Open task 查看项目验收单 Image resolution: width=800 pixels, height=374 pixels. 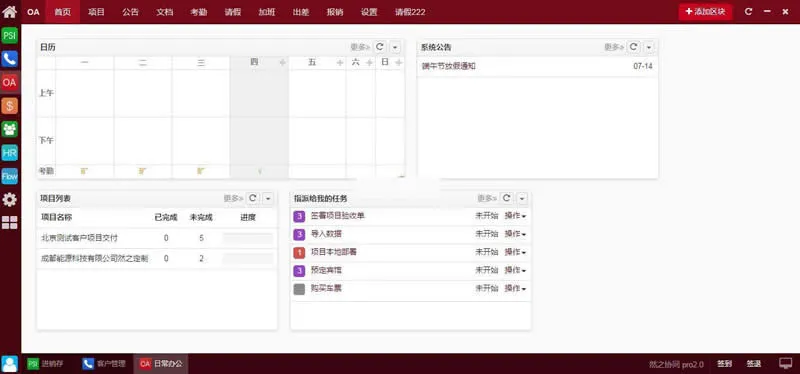(x=338, y=216)
